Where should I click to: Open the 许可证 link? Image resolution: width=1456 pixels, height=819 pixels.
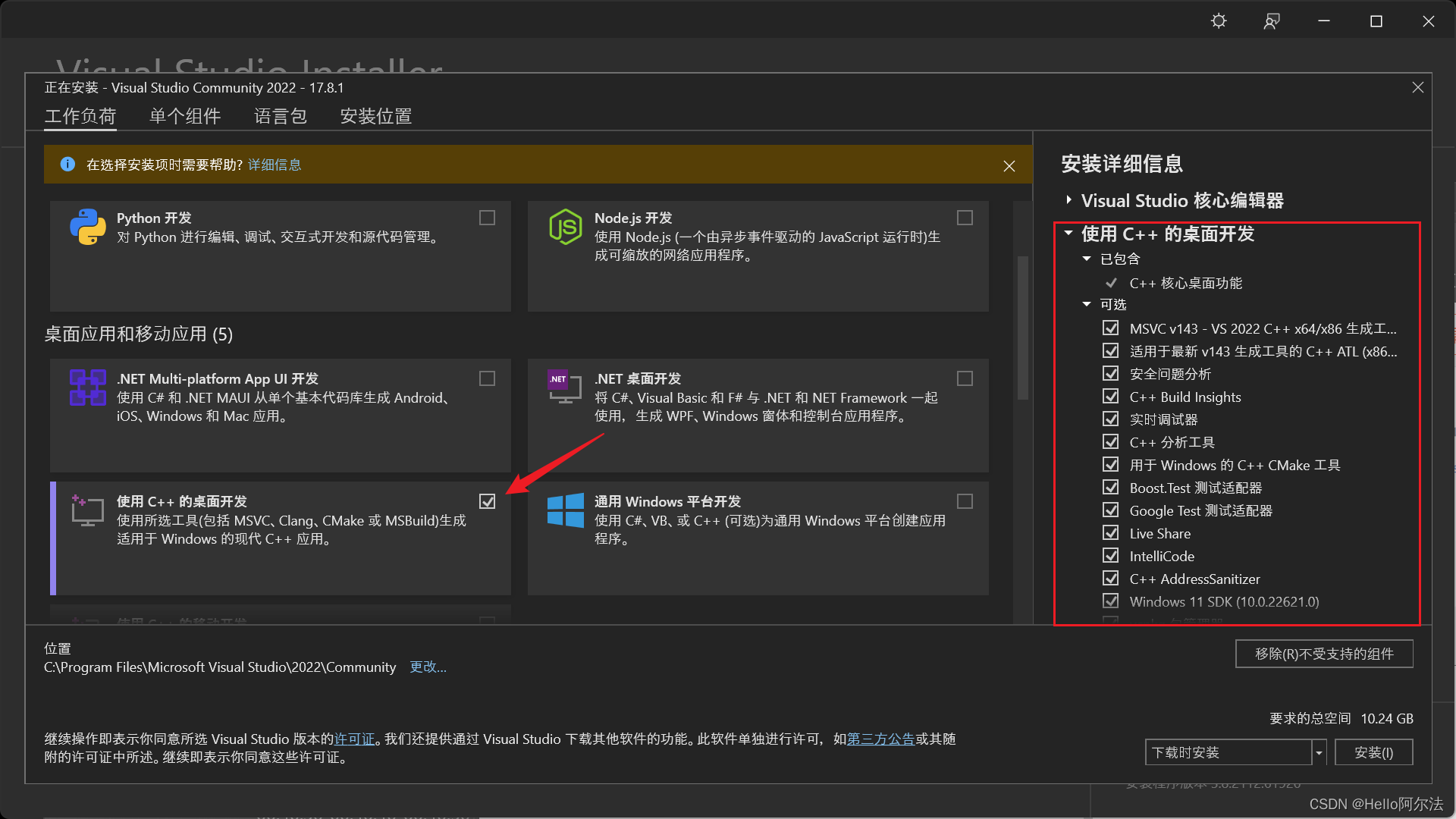[x=355, y=739]
